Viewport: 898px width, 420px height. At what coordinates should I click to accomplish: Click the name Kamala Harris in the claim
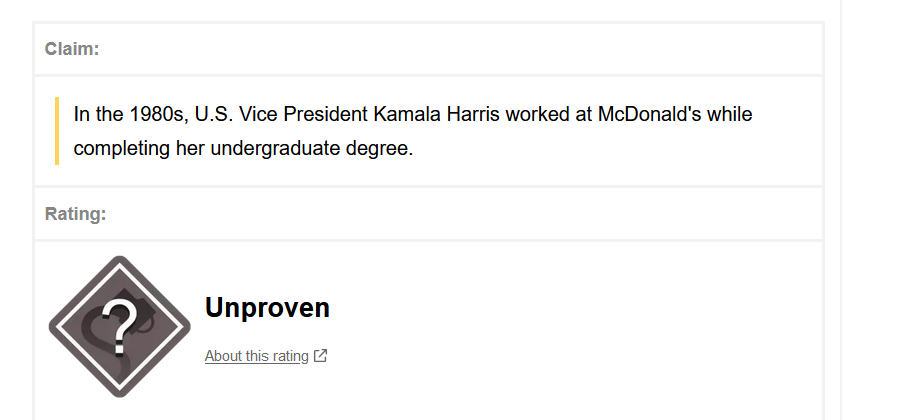(436, 114)
